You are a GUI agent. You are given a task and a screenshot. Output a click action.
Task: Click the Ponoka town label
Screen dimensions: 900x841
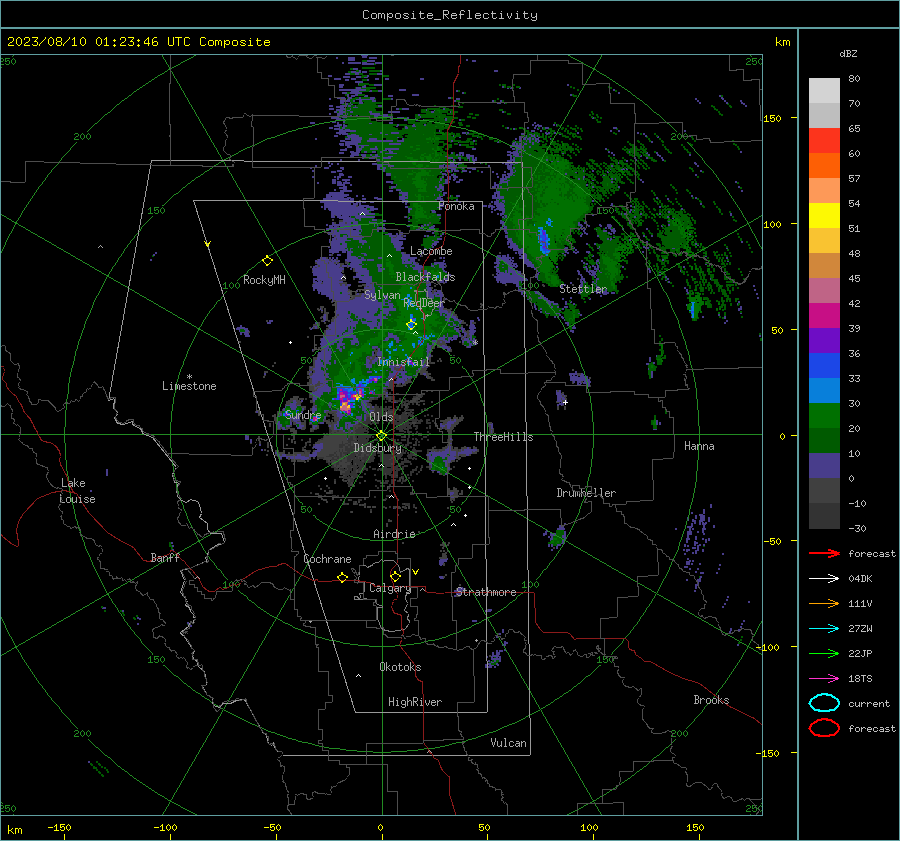coord(456,206)
